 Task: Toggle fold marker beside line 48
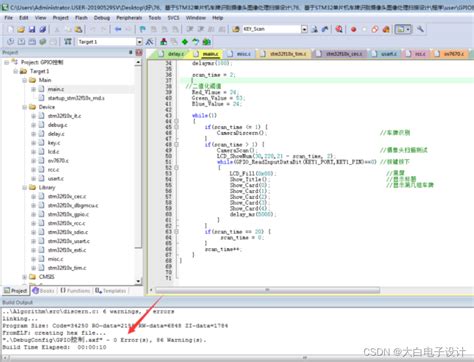click(x=176, y=145)
